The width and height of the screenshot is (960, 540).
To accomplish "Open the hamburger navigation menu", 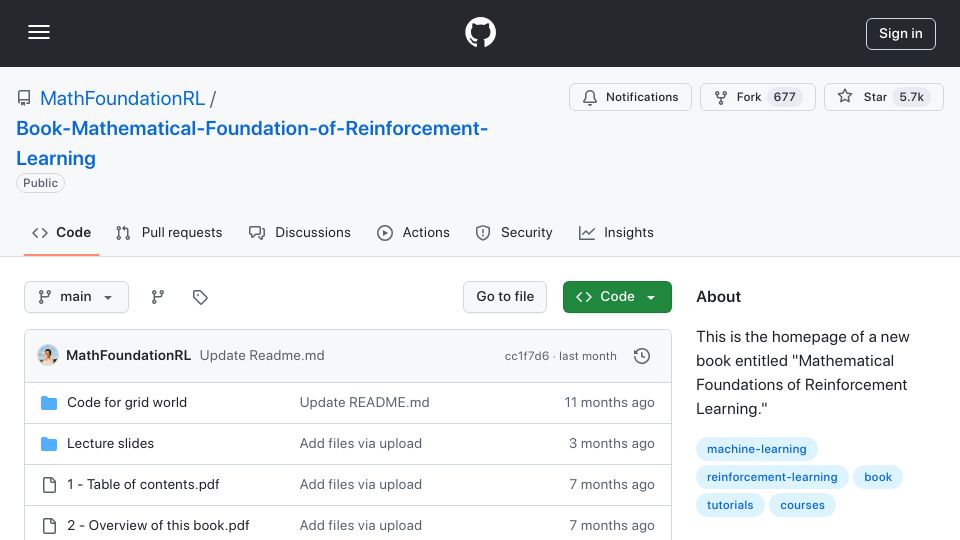I will tap(39, 32).
